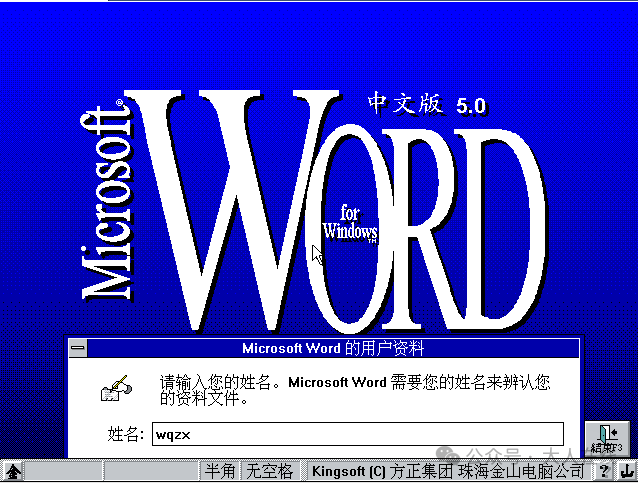Open the dialog's system menu box
638x483 pixels.
pyautogui.click(x=78, y=348)
